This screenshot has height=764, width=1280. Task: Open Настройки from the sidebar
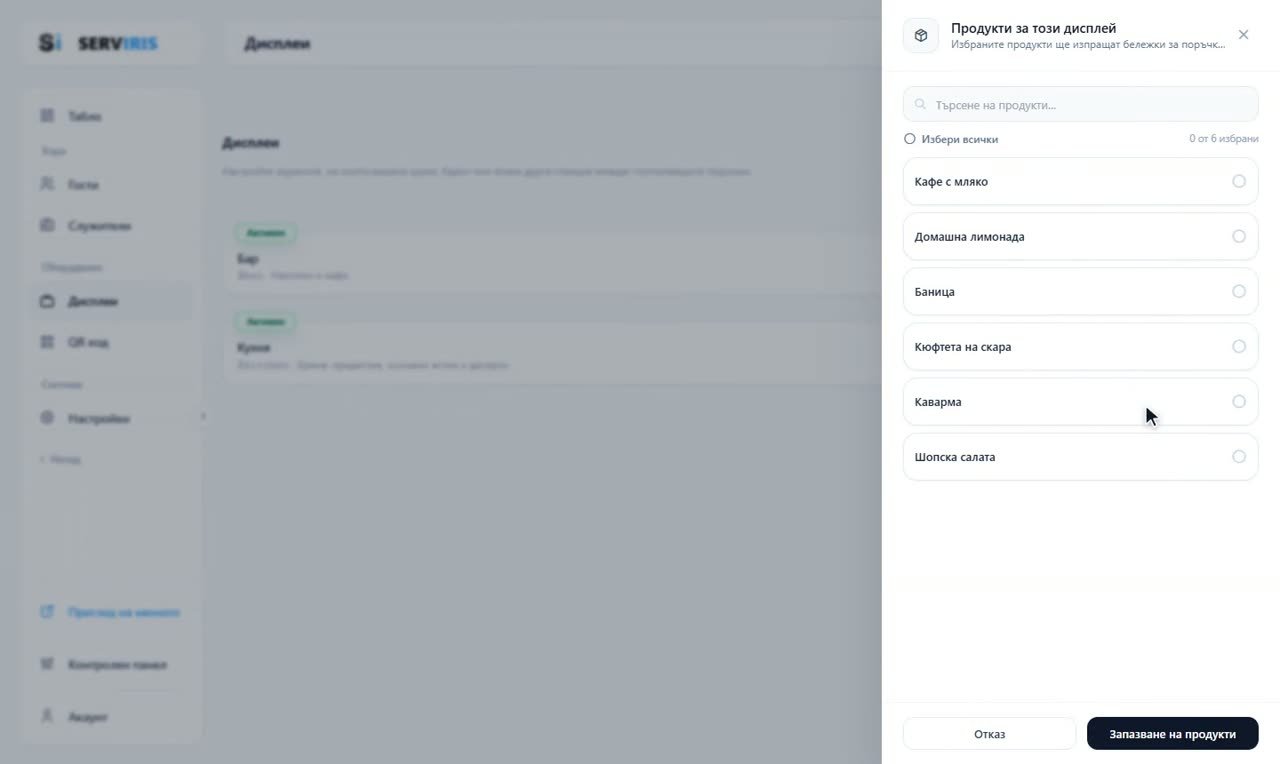pyautogui.click(x=112, y=418)
